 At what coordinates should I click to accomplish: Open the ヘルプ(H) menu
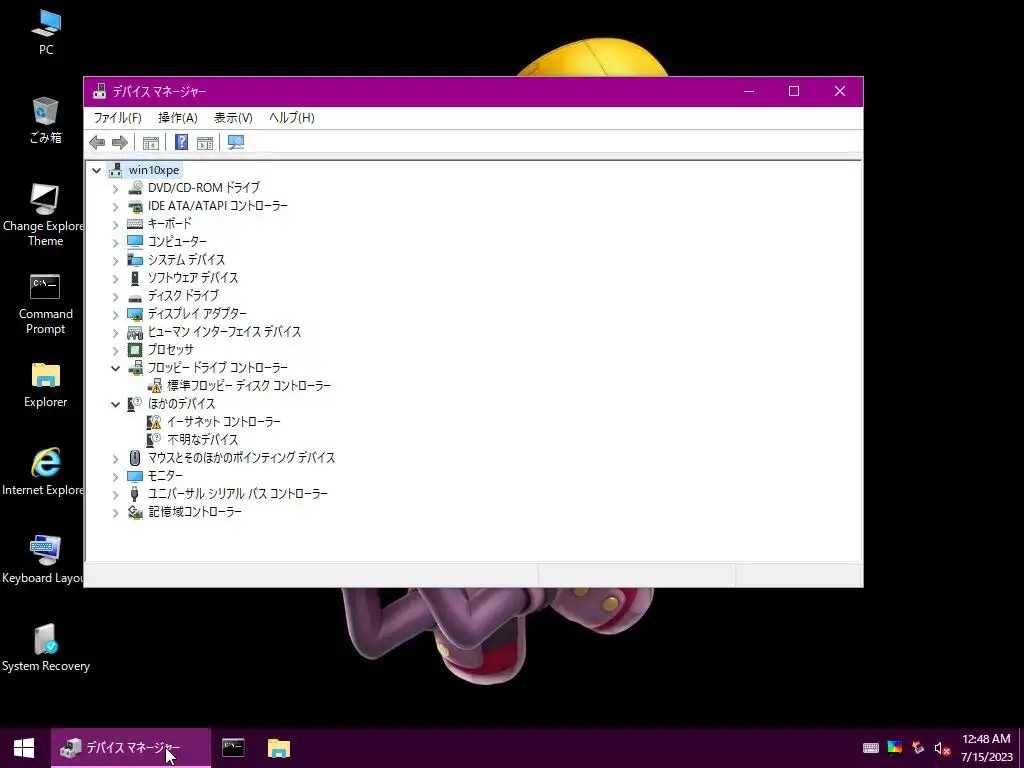(x=292, y=118)
